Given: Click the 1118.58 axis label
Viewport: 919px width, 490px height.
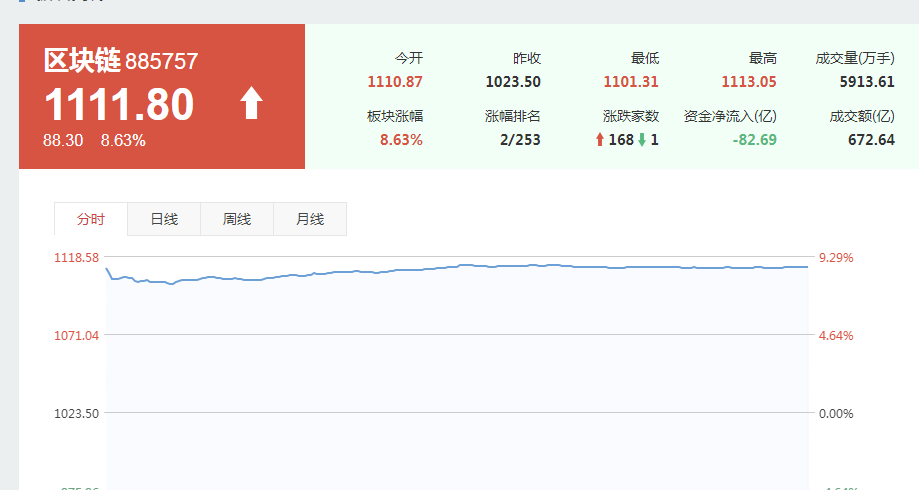Looking at the screenshot, I should click(77, 257).
